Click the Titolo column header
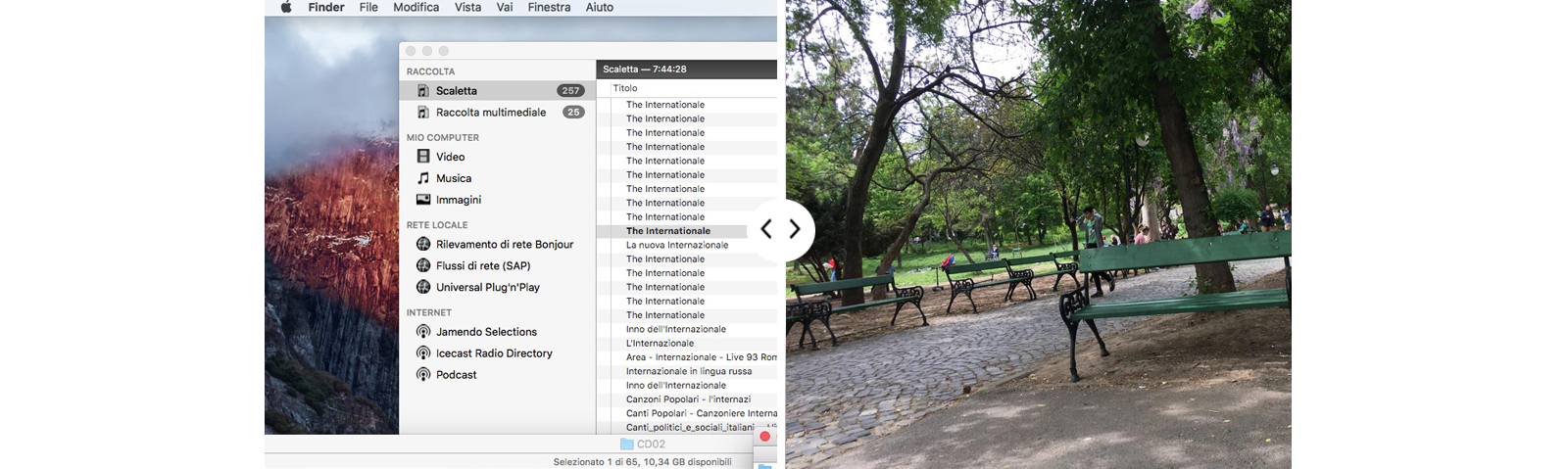 (625, 88)
